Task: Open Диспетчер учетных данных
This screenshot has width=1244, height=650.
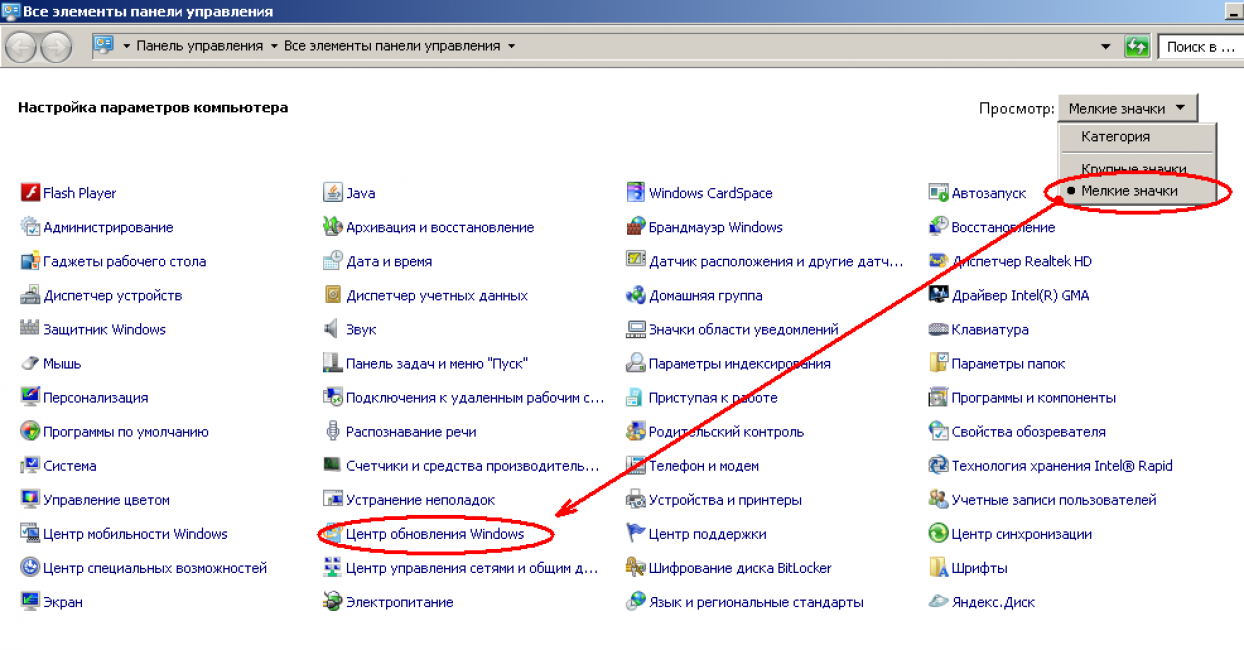Action: pos(437,295)
